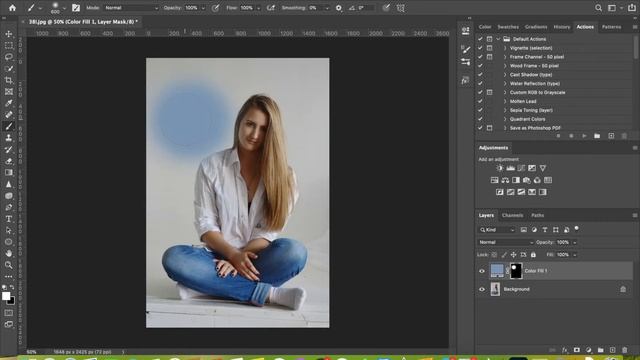Toggle lock all for layer
Screen dimensions: 640x360
[533, 255]
